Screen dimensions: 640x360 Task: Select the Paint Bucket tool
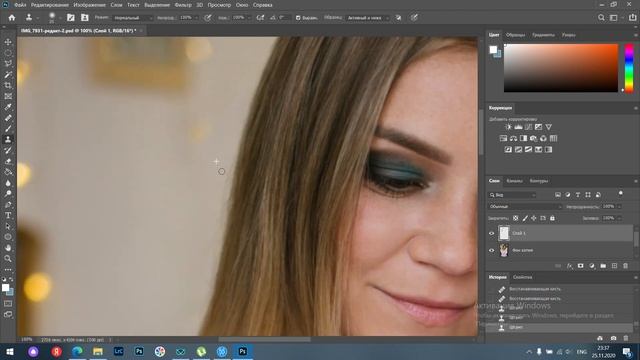[x=8, y=172]
